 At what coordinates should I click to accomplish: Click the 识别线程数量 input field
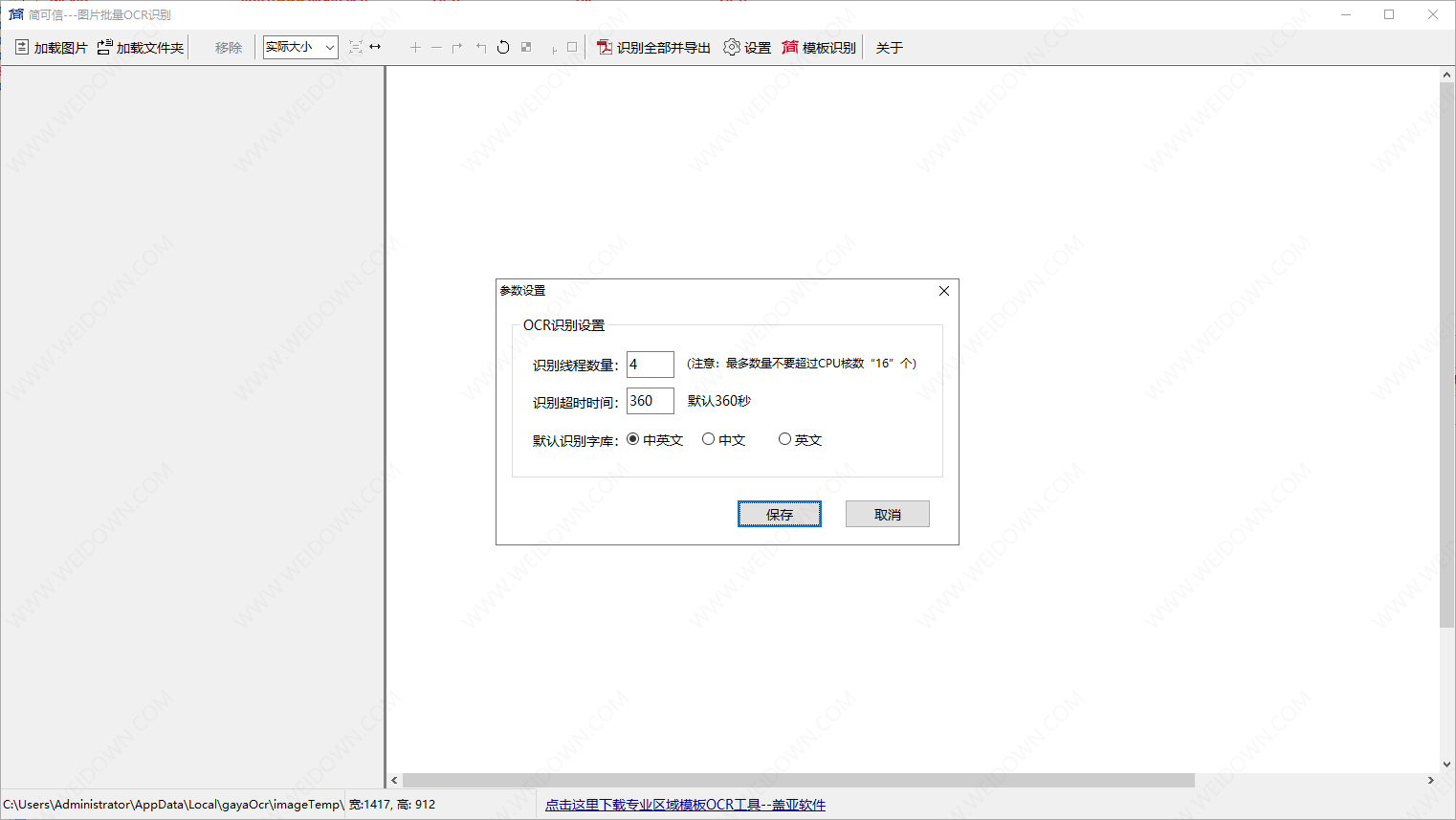point(651,365)
